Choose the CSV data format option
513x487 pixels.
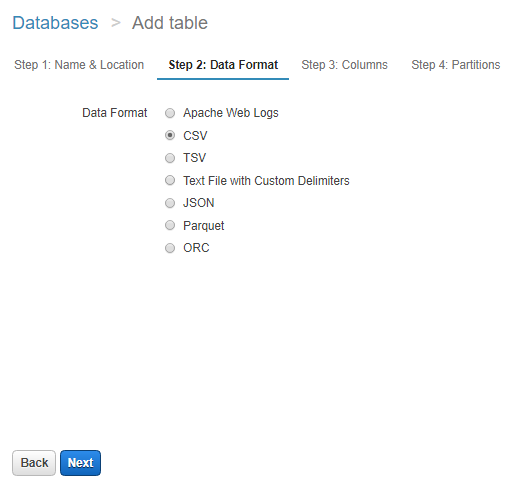pyautogui.click(x=170, y=136)
